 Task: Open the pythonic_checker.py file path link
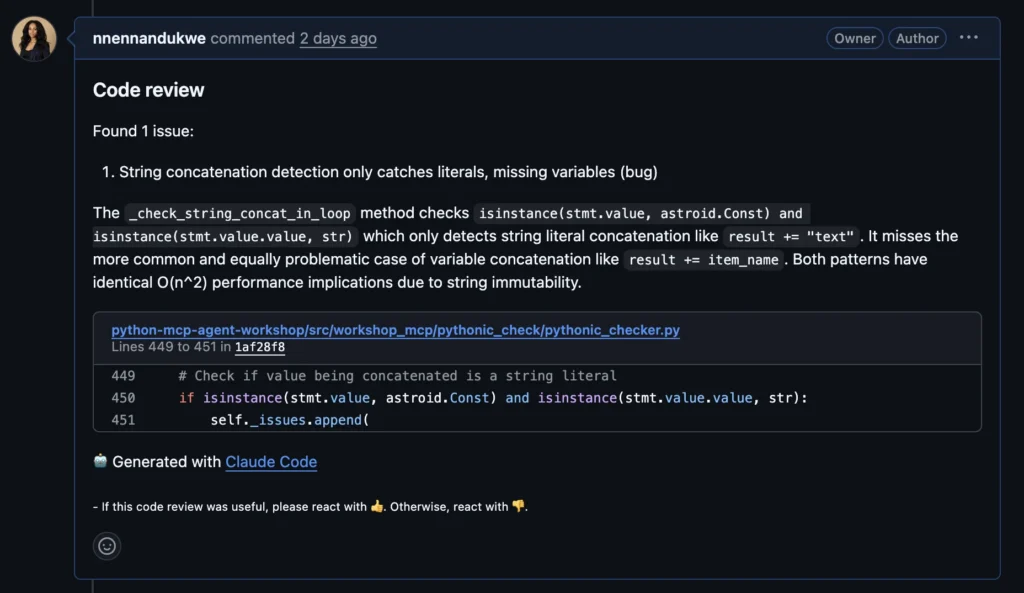point(395,330)
